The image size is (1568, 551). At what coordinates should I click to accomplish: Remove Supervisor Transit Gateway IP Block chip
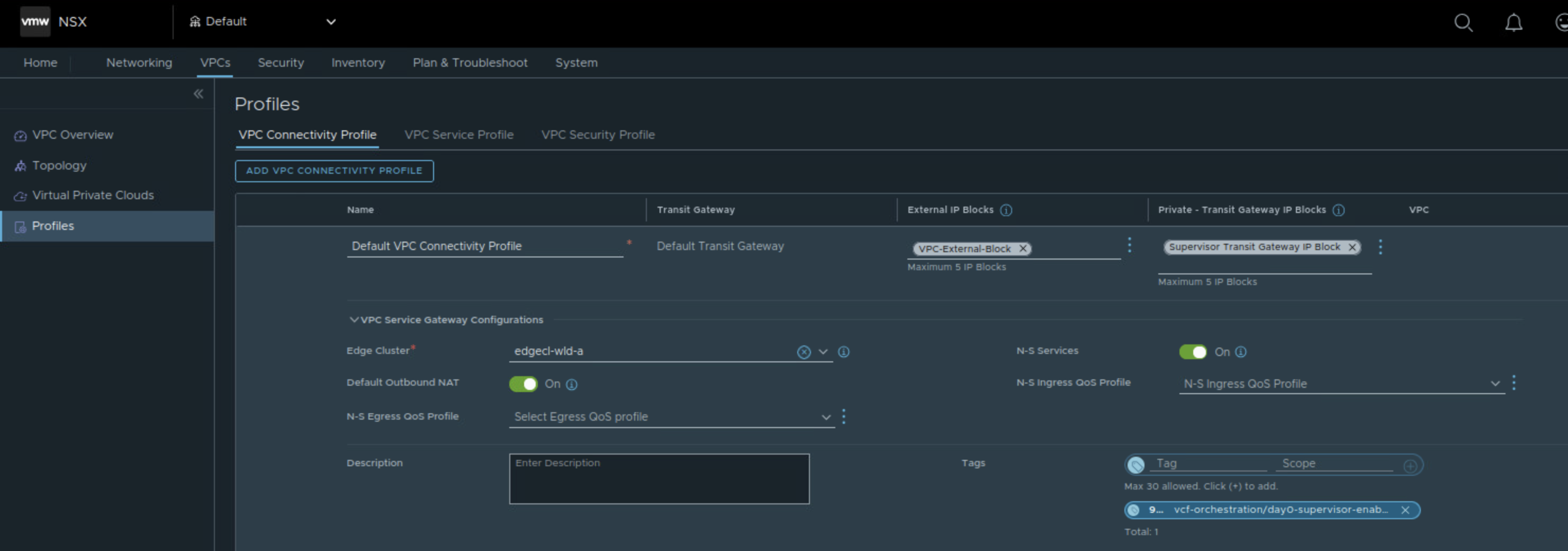(1352, 247)
